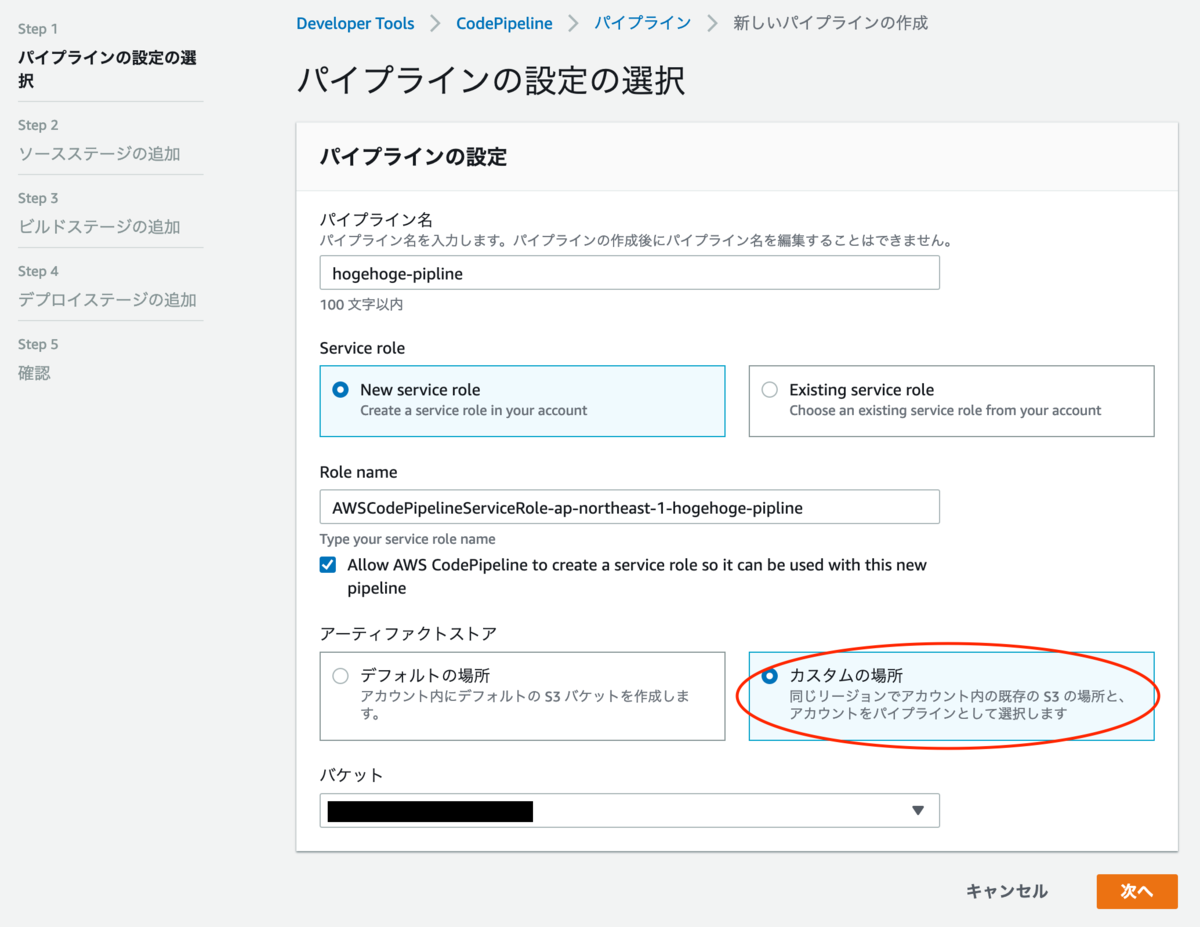Open パイプライン breadcrumb link

[642, 23]
